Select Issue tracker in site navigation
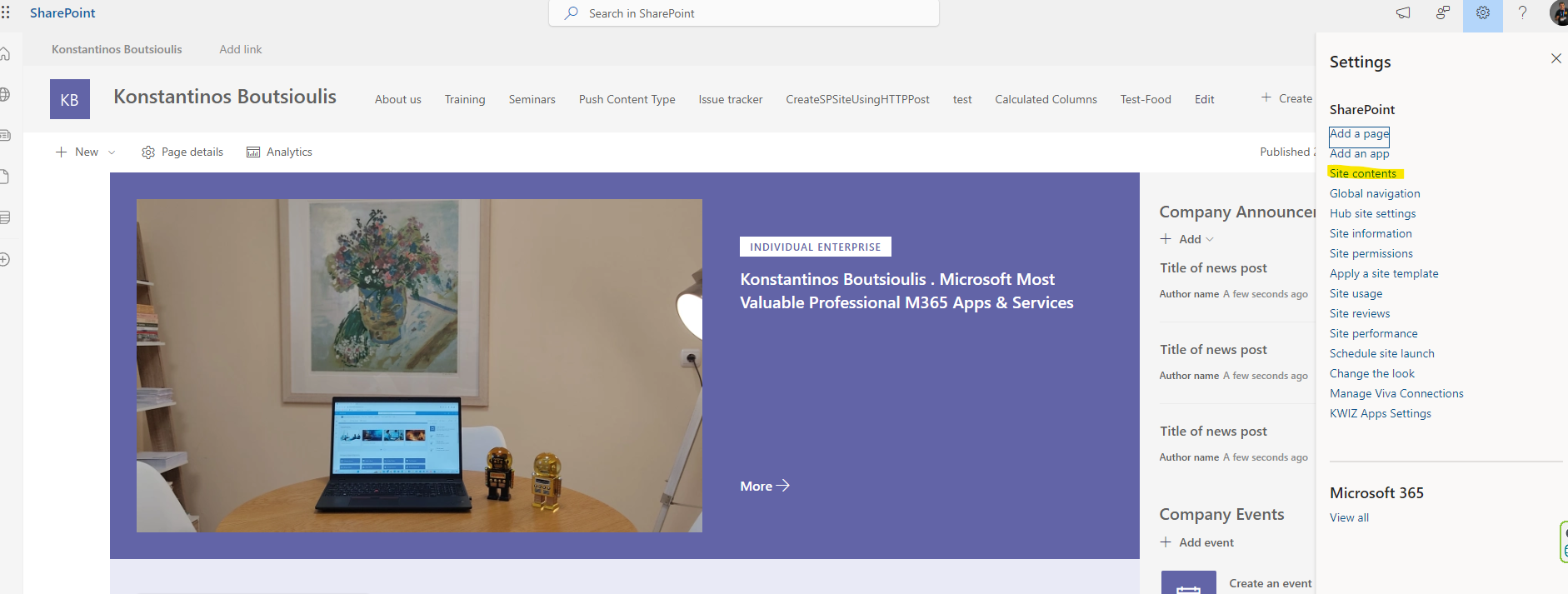 pos(730,99)
